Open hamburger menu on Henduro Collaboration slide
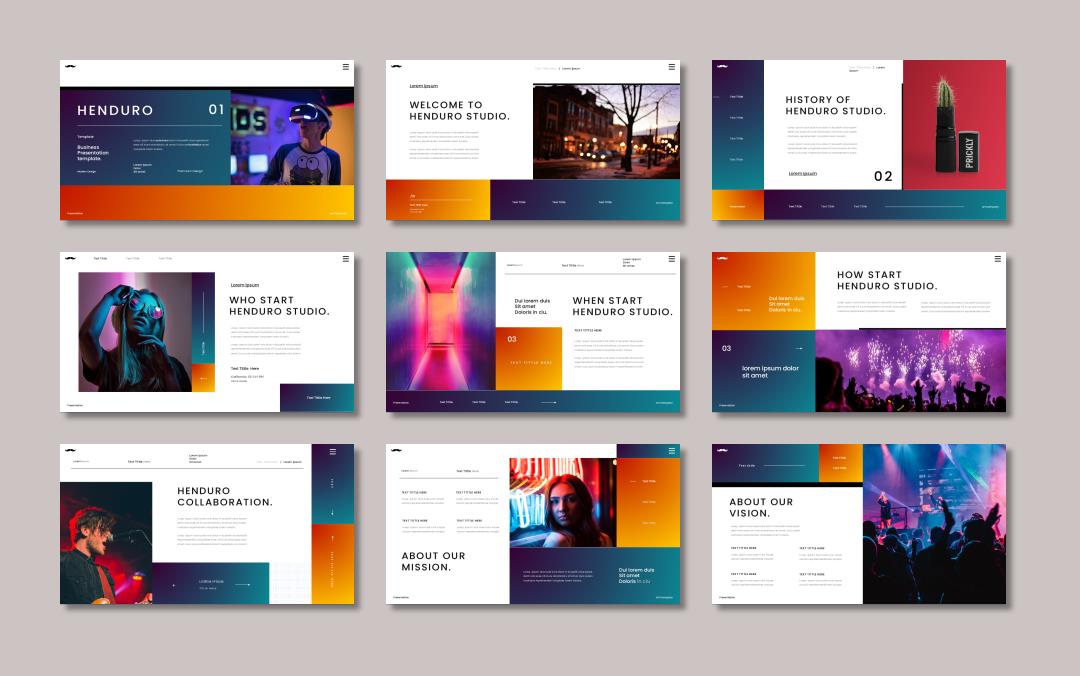 333,451
